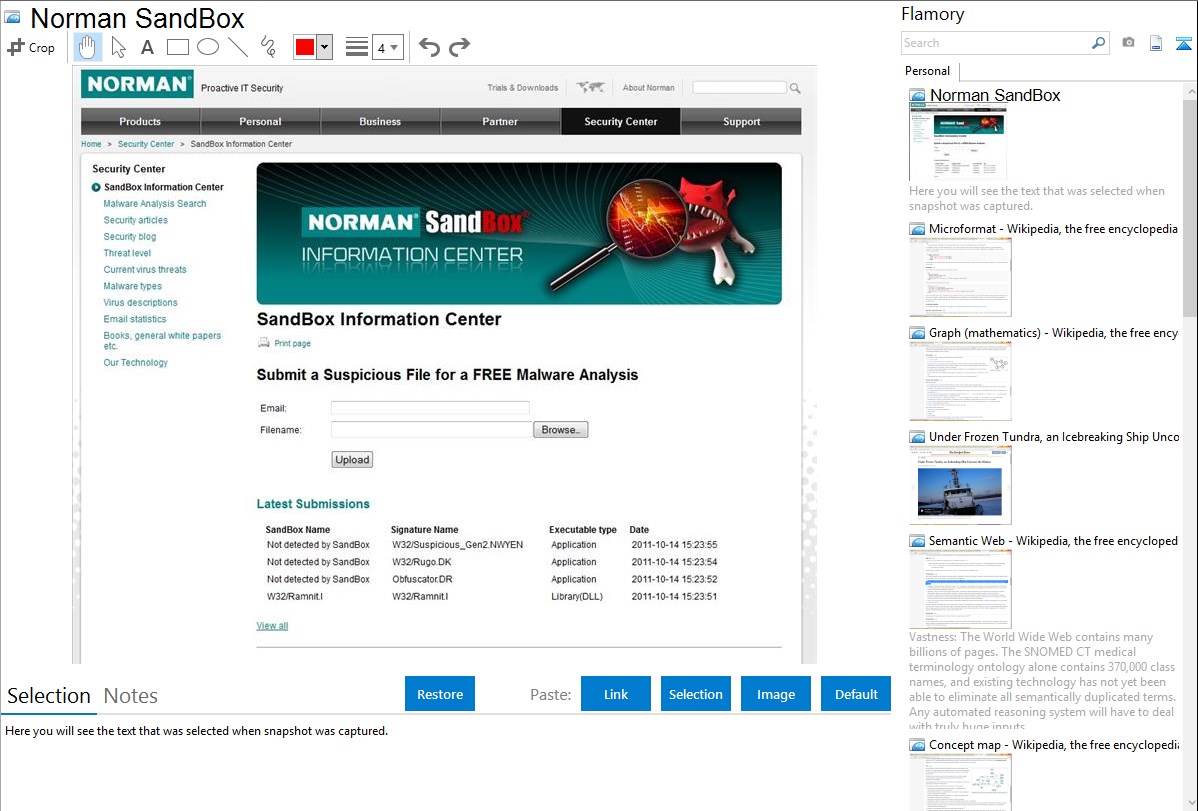
Task: Undo the last annotation
Action: click(429, 47)
